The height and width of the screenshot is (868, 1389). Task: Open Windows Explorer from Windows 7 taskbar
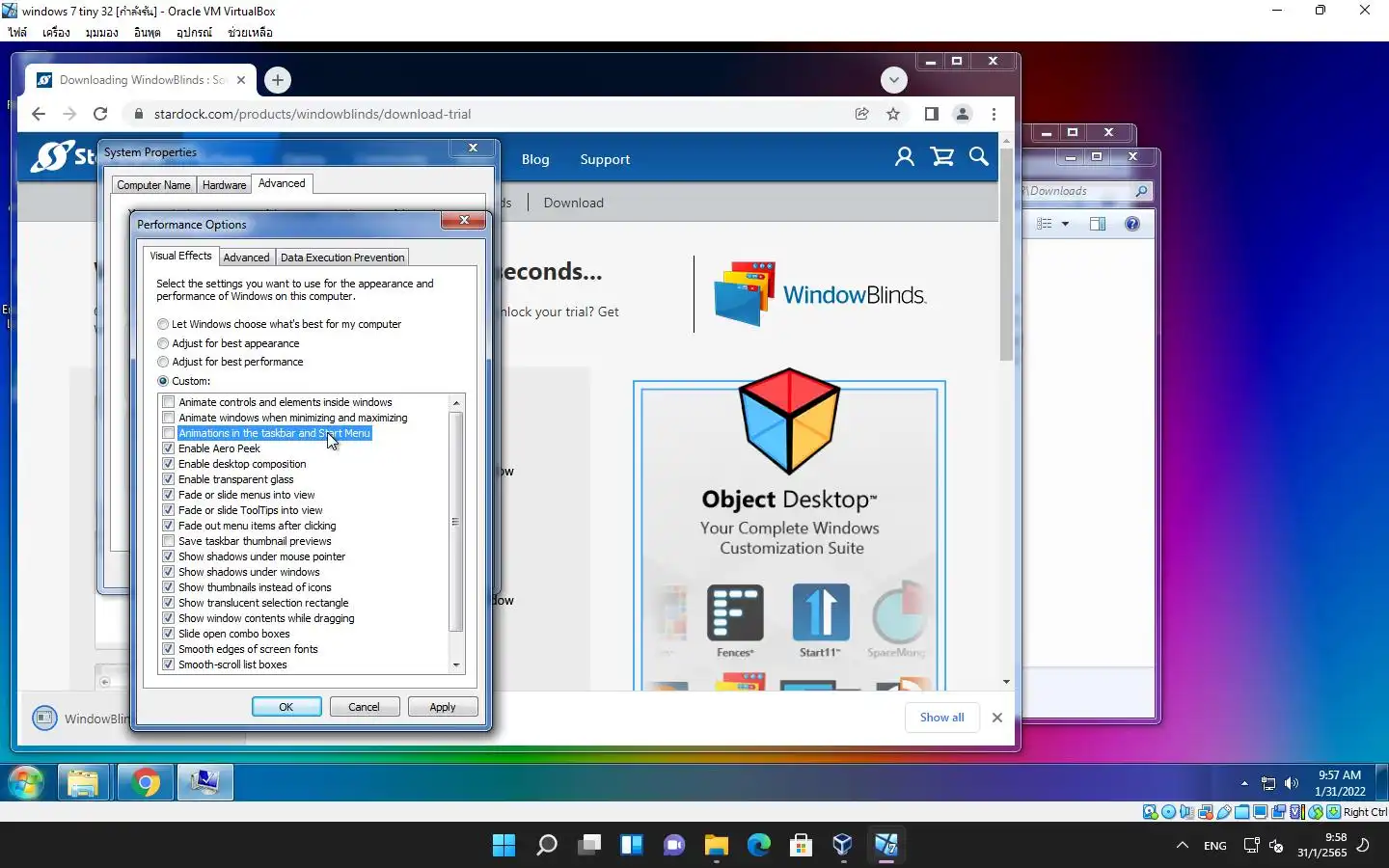(x=83, y=783)
